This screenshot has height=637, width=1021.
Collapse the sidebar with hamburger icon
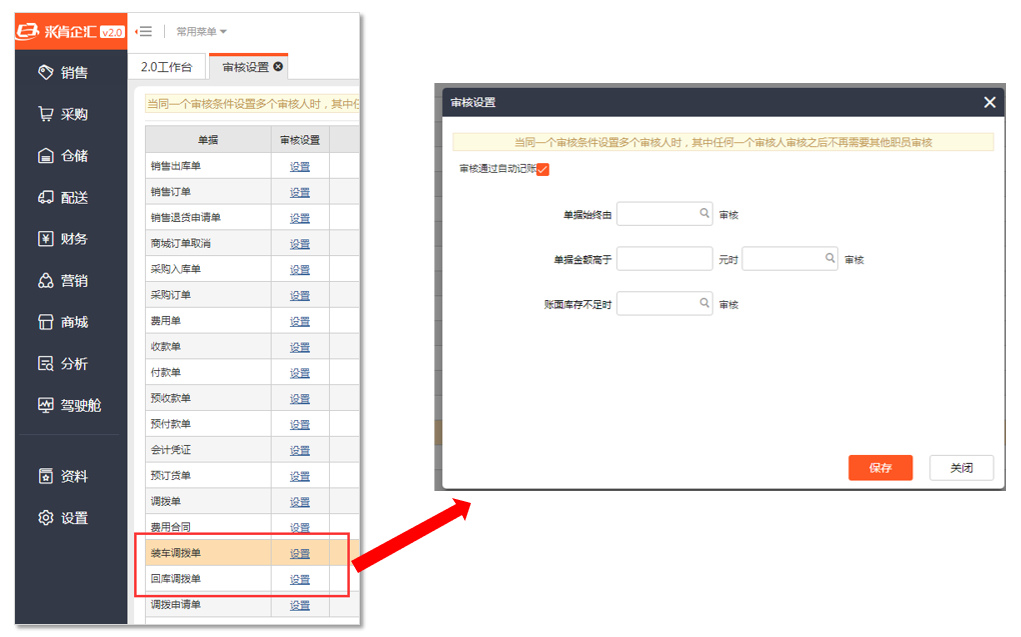(144, 31)
